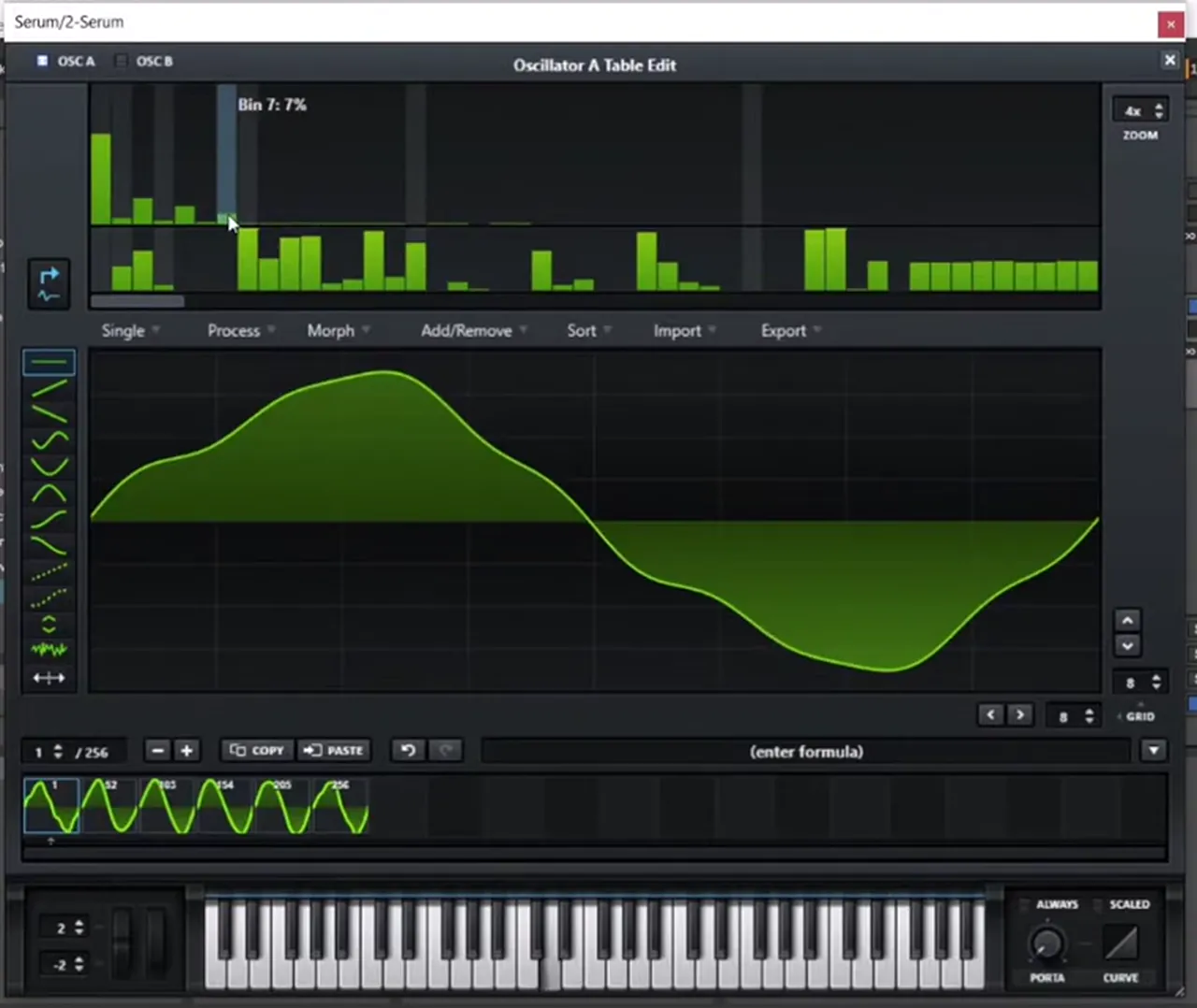This screenshot has width=1197, height=1008.
Task: Click the frequency bin horizontal scrollbar
Action: pos(137,301)
